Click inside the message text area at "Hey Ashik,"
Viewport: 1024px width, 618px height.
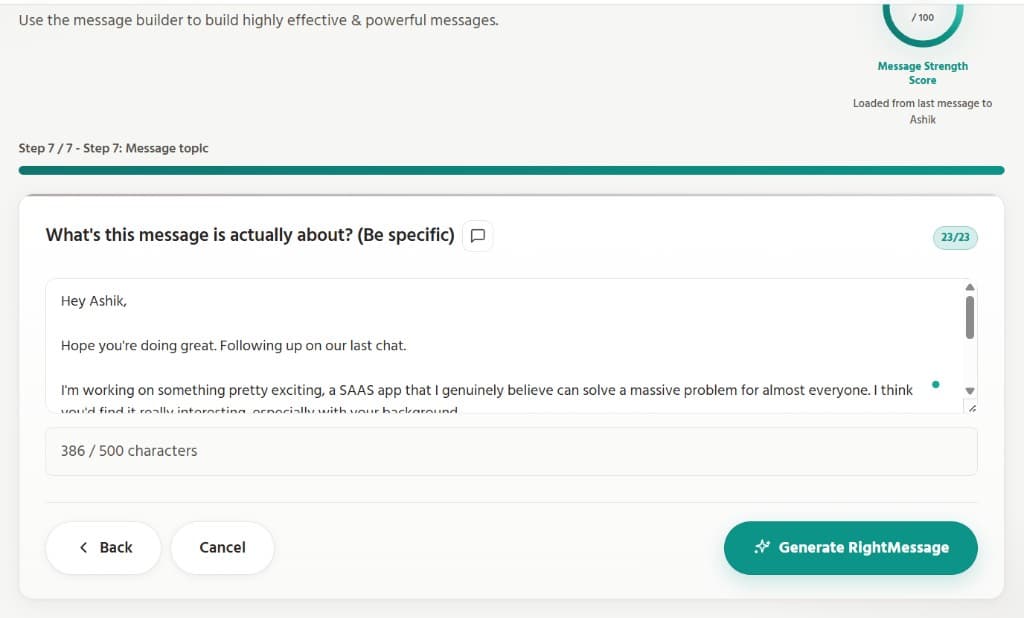pyautogui.click(x=94, y=301)
